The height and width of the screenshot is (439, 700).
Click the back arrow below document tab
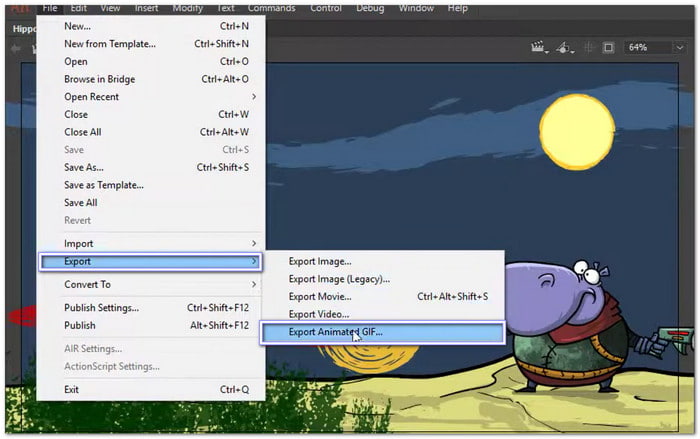15,48
